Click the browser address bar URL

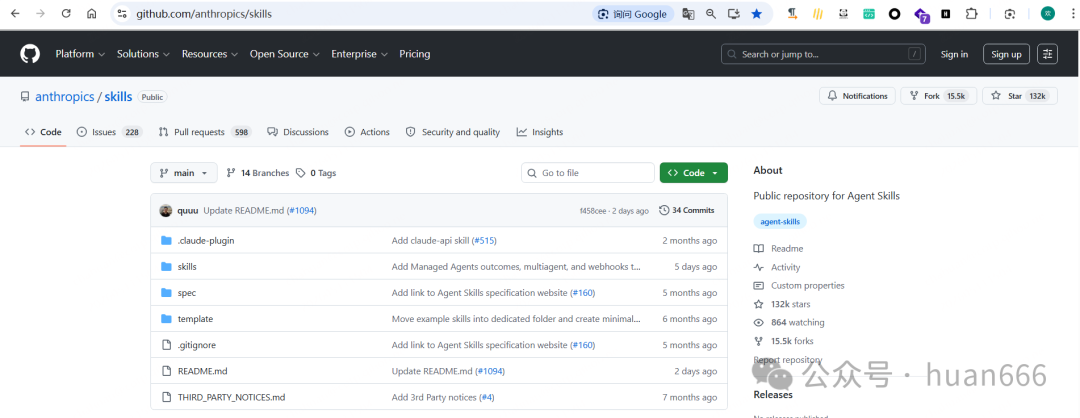204,14
